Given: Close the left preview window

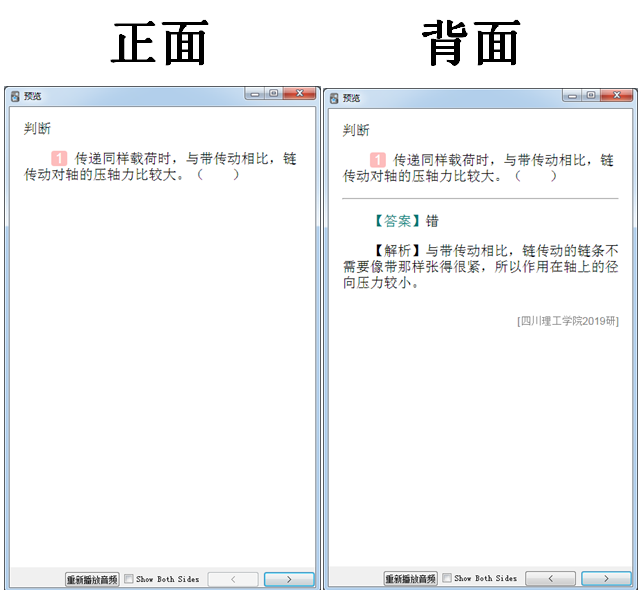Looking at the screenshot, I should (x=300, y=94).
